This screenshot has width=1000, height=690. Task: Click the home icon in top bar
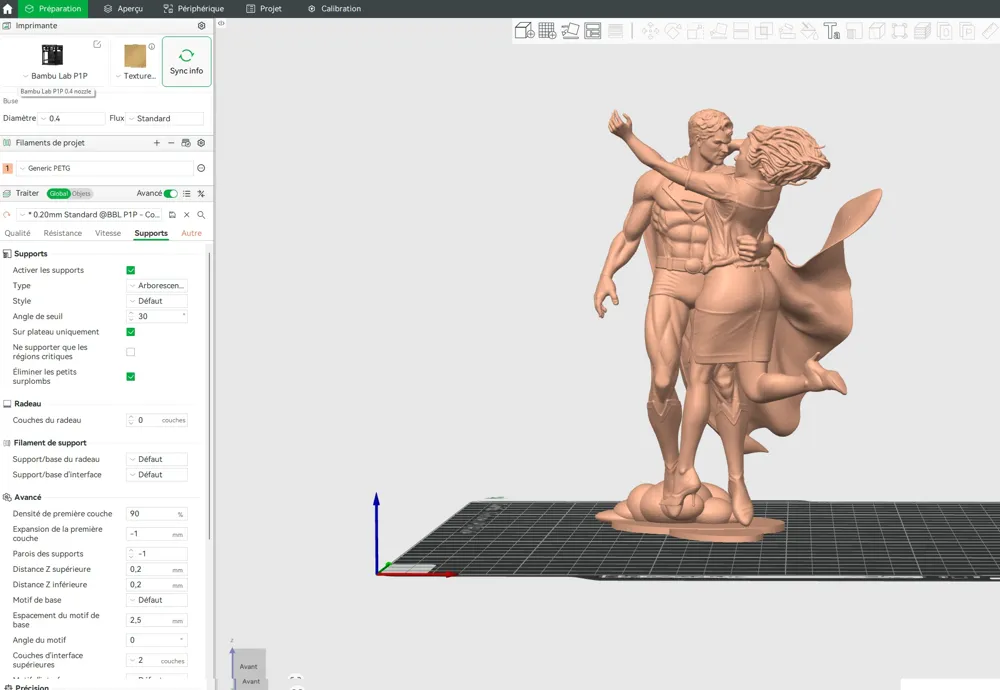coord(8,9)
